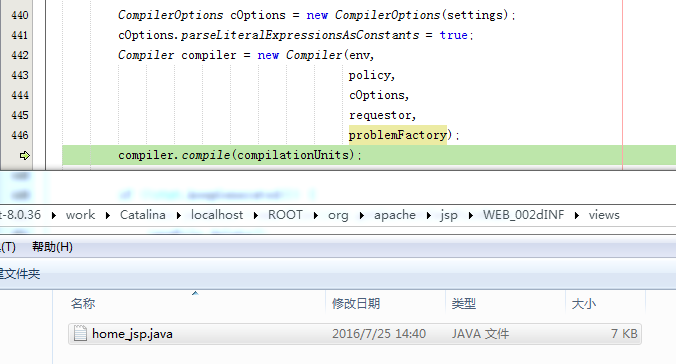Sort by the 大小 column header

click(583, 304)
